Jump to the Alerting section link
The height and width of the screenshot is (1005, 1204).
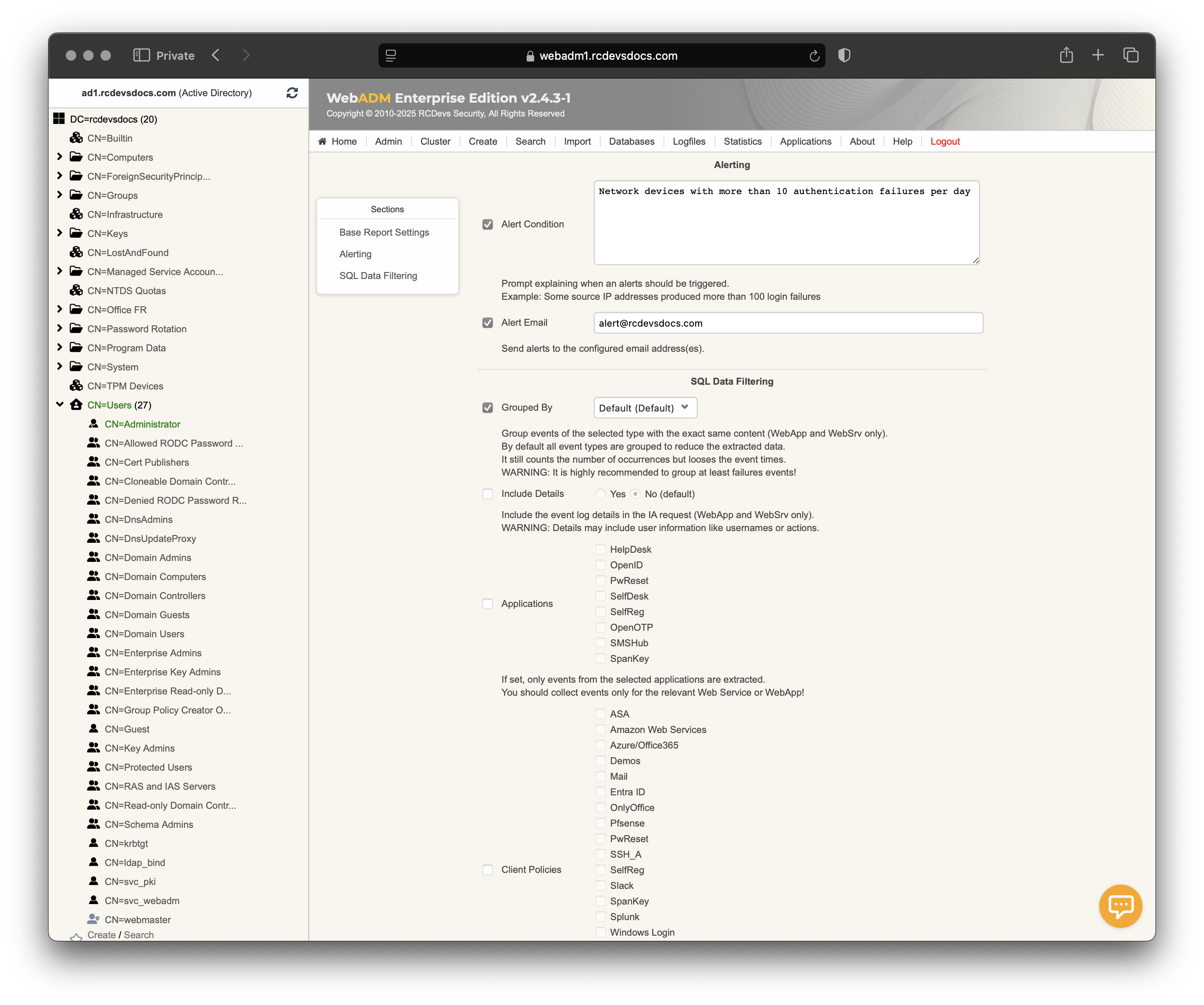355,254
